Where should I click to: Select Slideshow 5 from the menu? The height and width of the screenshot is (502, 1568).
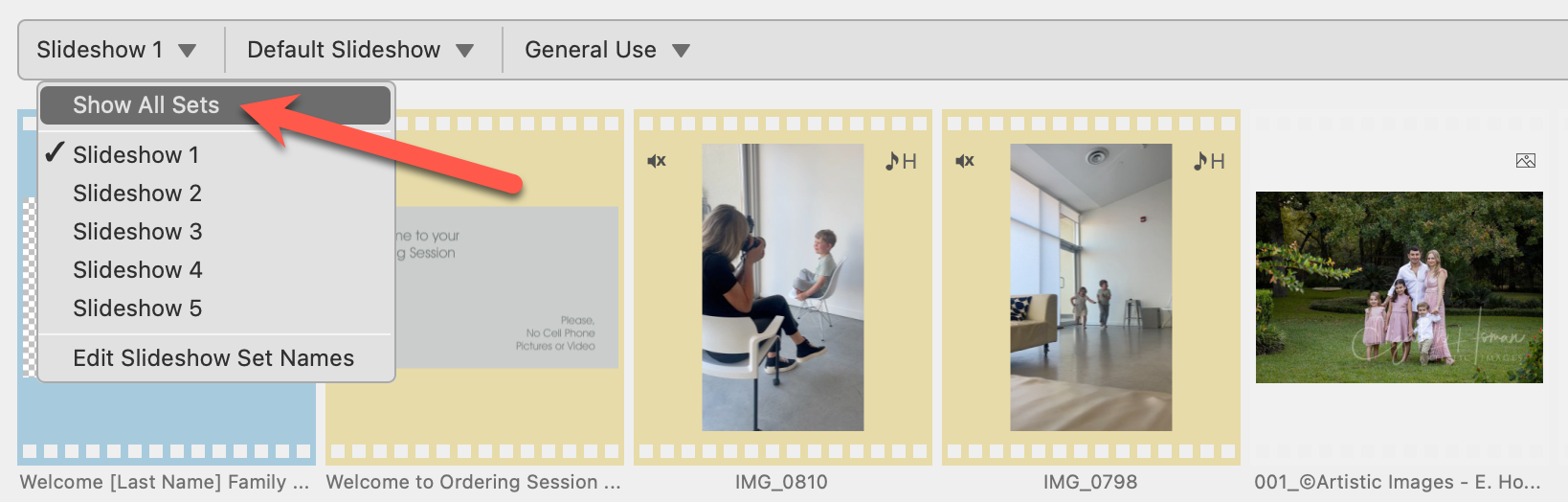pyautogui.click(x=137, y=308)
